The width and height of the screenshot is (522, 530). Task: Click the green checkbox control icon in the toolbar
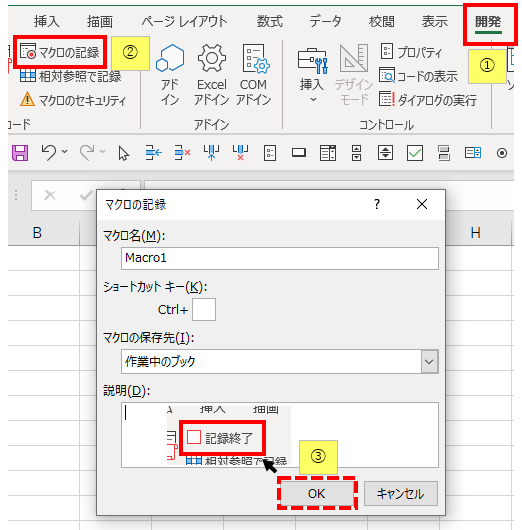[x=414, y=153]
